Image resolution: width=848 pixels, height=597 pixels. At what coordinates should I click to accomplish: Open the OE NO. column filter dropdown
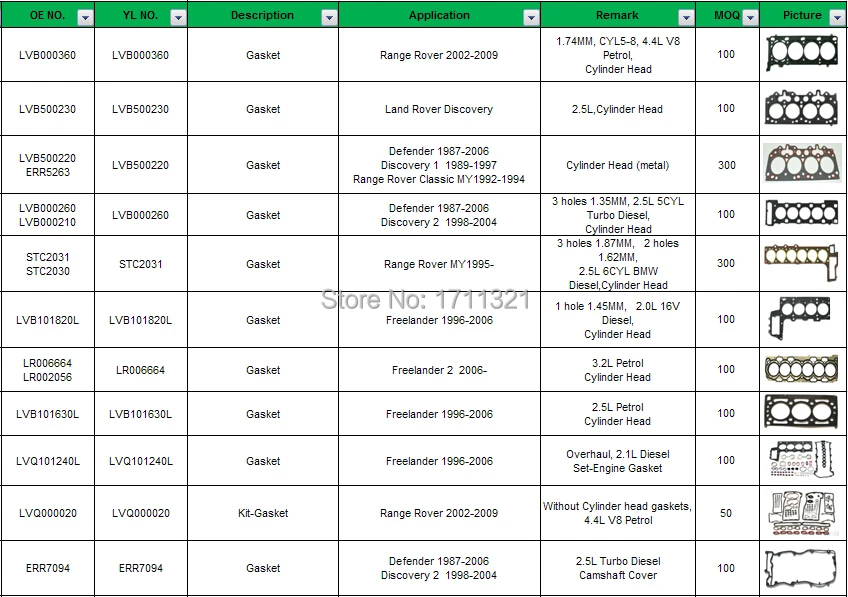tap(85, 18)
